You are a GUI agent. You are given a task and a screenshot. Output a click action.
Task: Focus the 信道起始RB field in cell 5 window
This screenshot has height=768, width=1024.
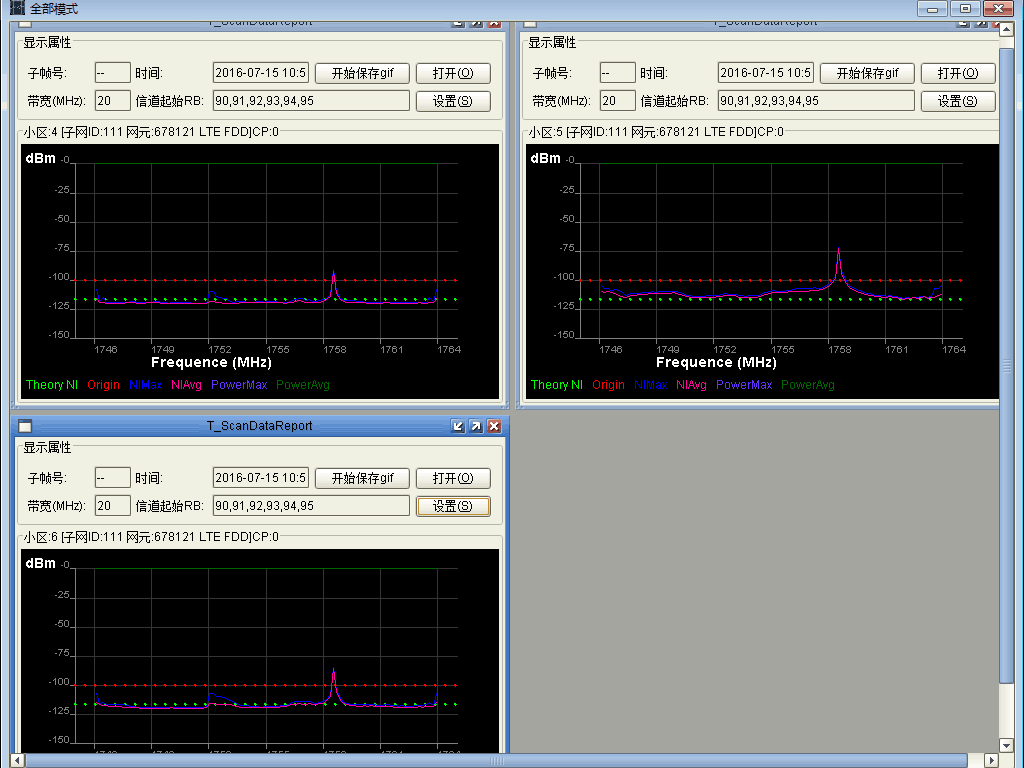click(x=816, y=101)
